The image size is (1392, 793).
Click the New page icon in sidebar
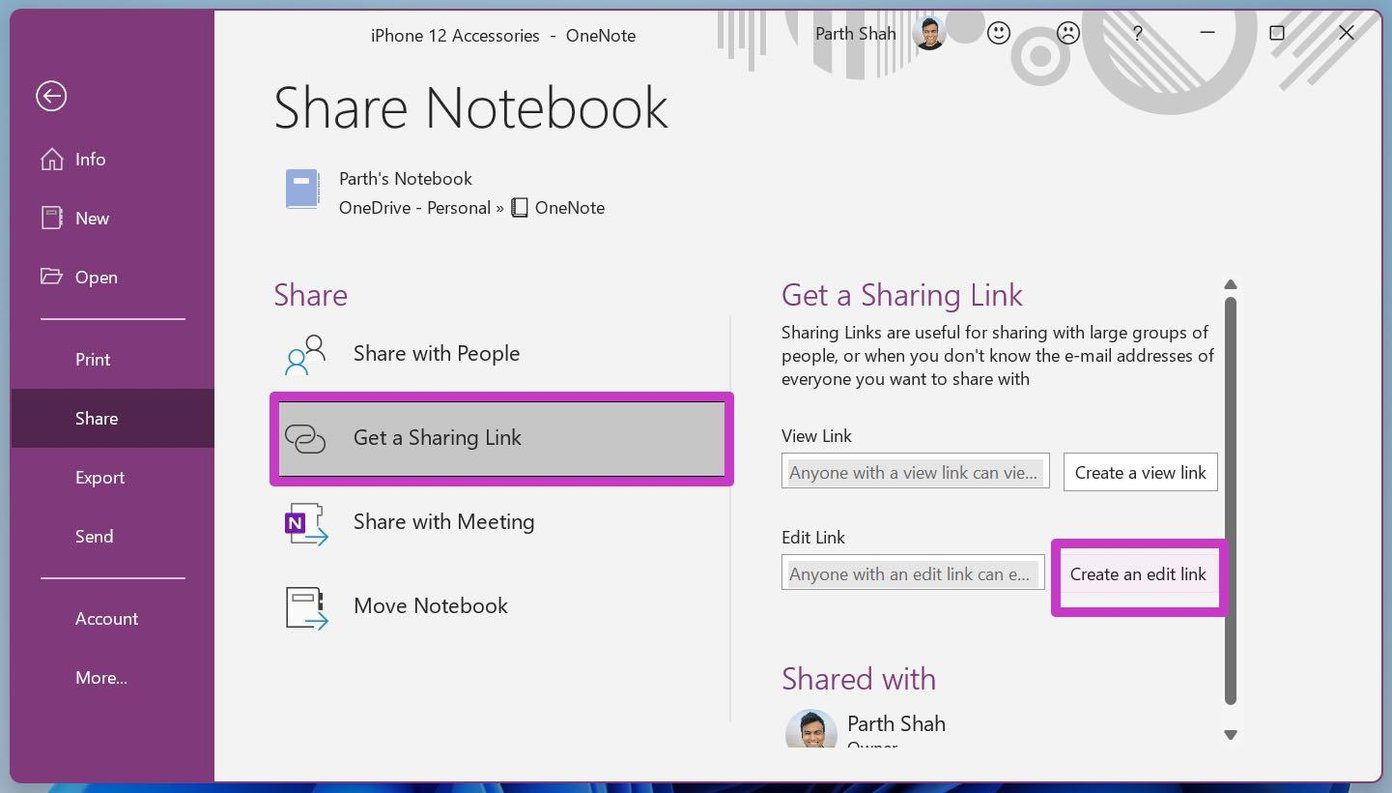[52, 218]
